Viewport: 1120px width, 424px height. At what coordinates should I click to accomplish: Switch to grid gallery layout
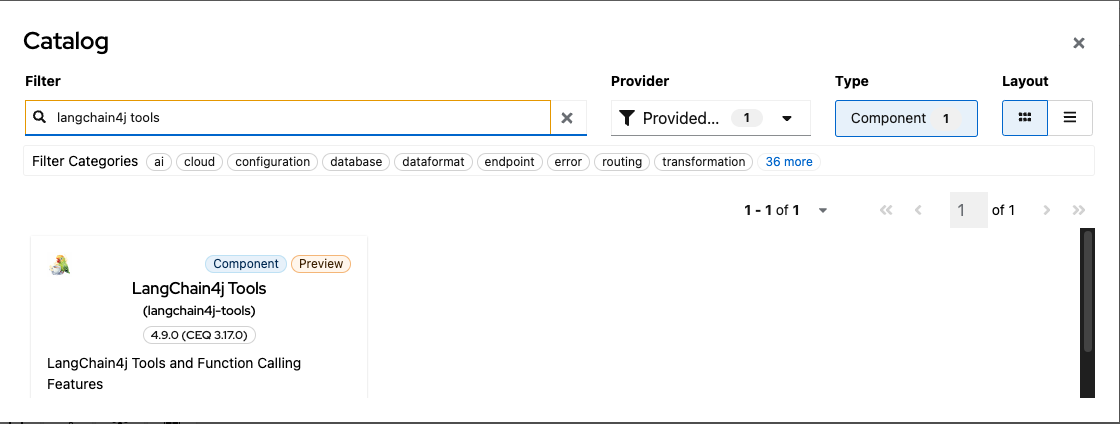coord(1025,118)
